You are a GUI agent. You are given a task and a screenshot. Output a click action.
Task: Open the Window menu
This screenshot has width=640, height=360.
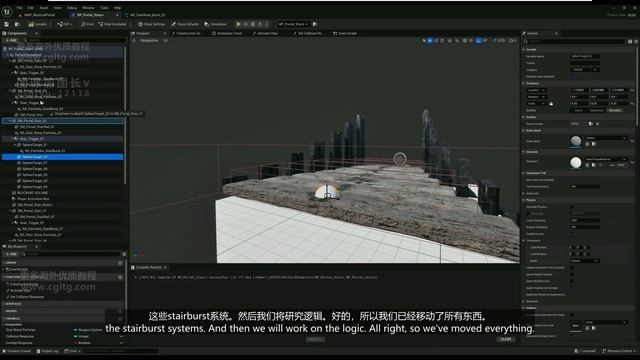pos(88,8)
